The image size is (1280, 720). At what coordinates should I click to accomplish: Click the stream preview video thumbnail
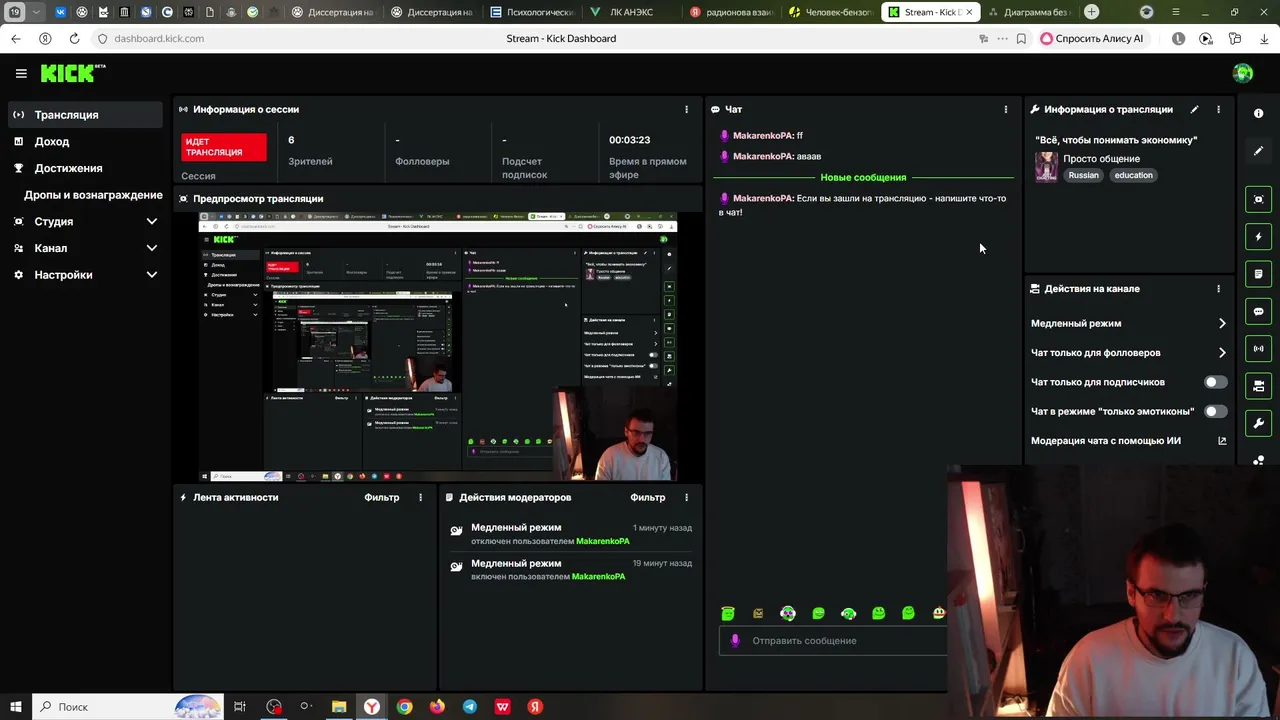coord(438,346)
